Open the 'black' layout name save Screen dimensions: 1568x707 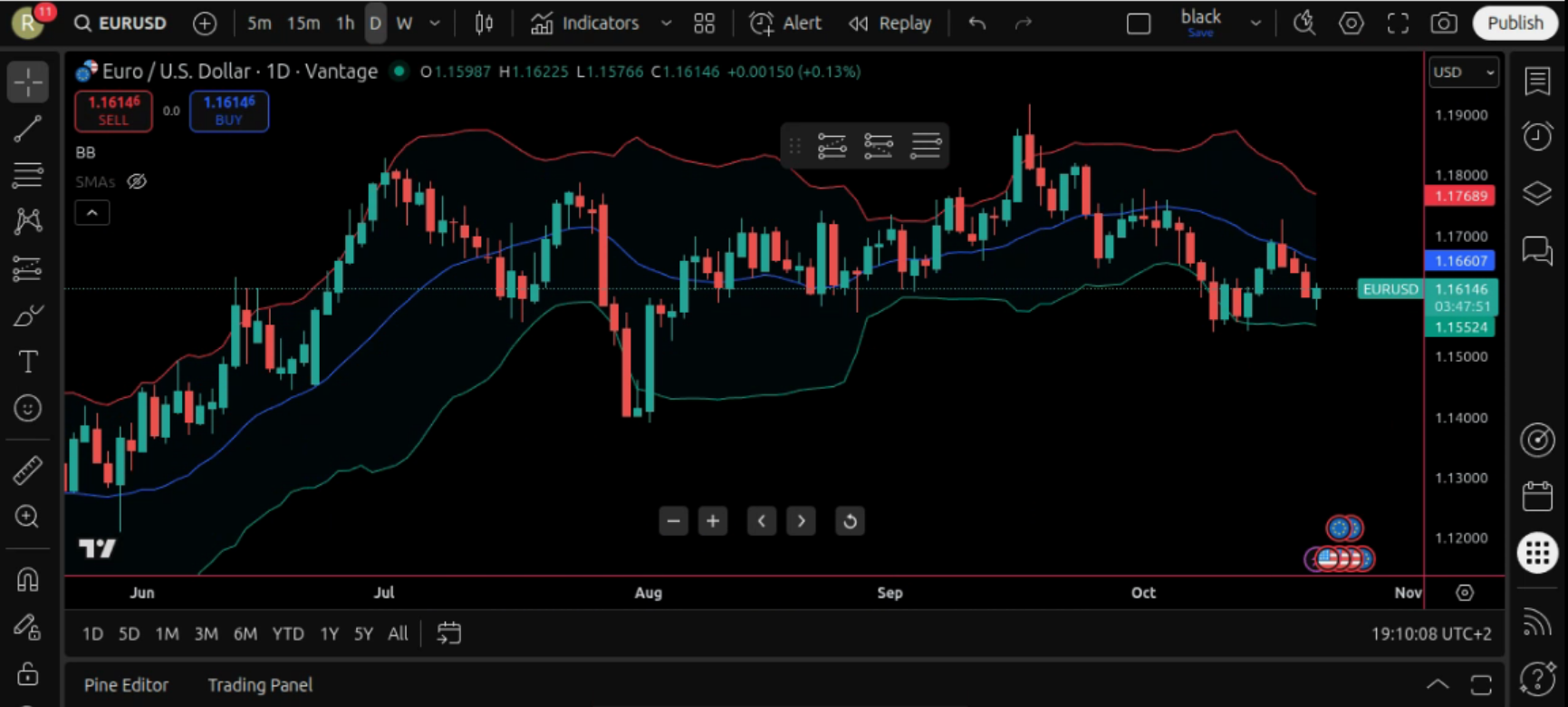1200,24
